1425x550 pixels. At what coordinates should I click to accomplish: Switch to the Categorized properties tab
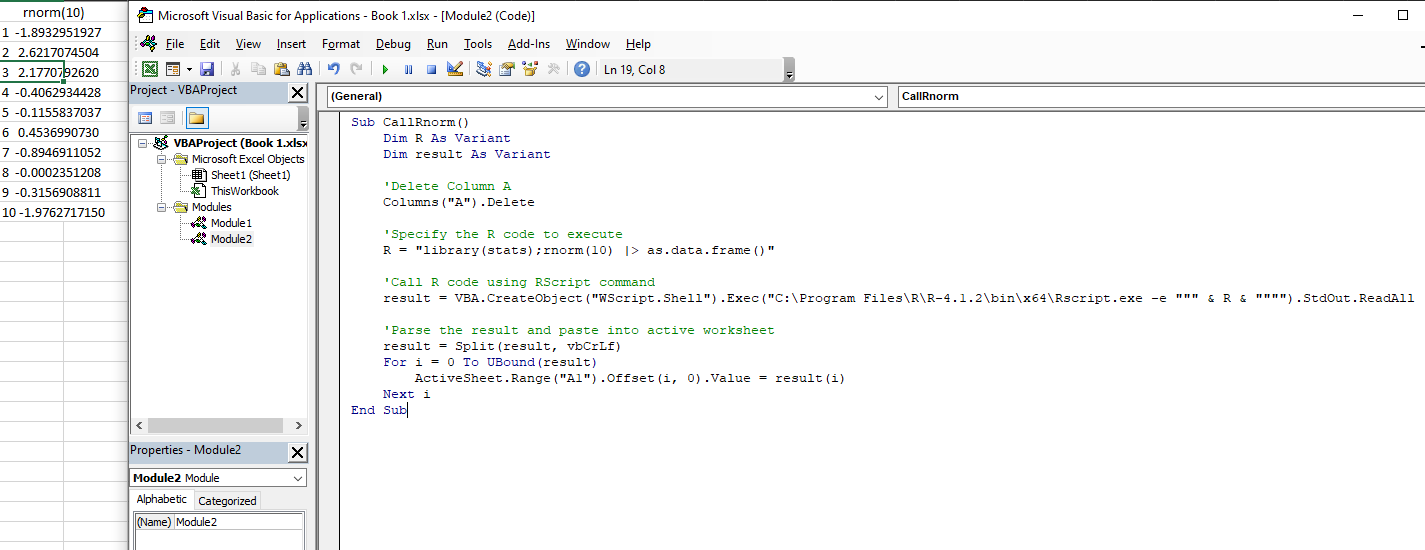point(227,501)
